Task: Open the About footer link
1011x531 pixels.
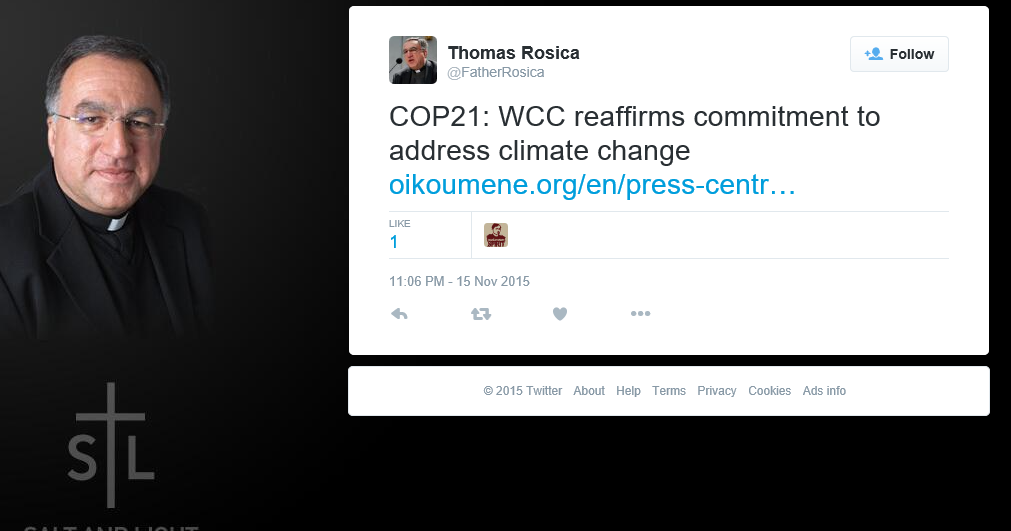Action: click(589, 391)
